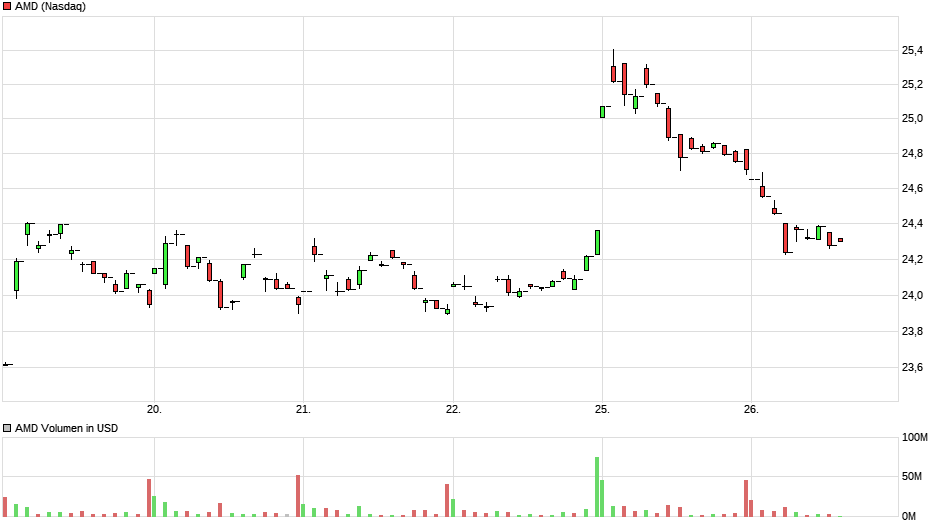
Task: Select the 21. date marker on the x-axis
Action: point(304,409)
